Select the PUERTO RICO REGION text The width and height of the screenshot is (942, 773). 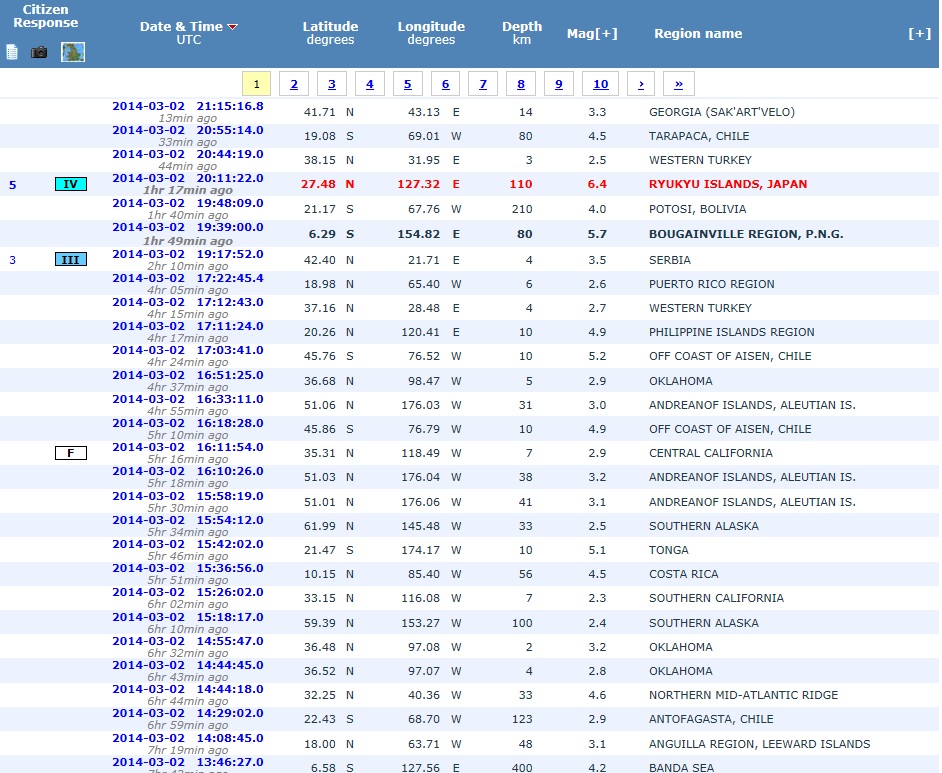pyautogui.click(x=712, y=284)
